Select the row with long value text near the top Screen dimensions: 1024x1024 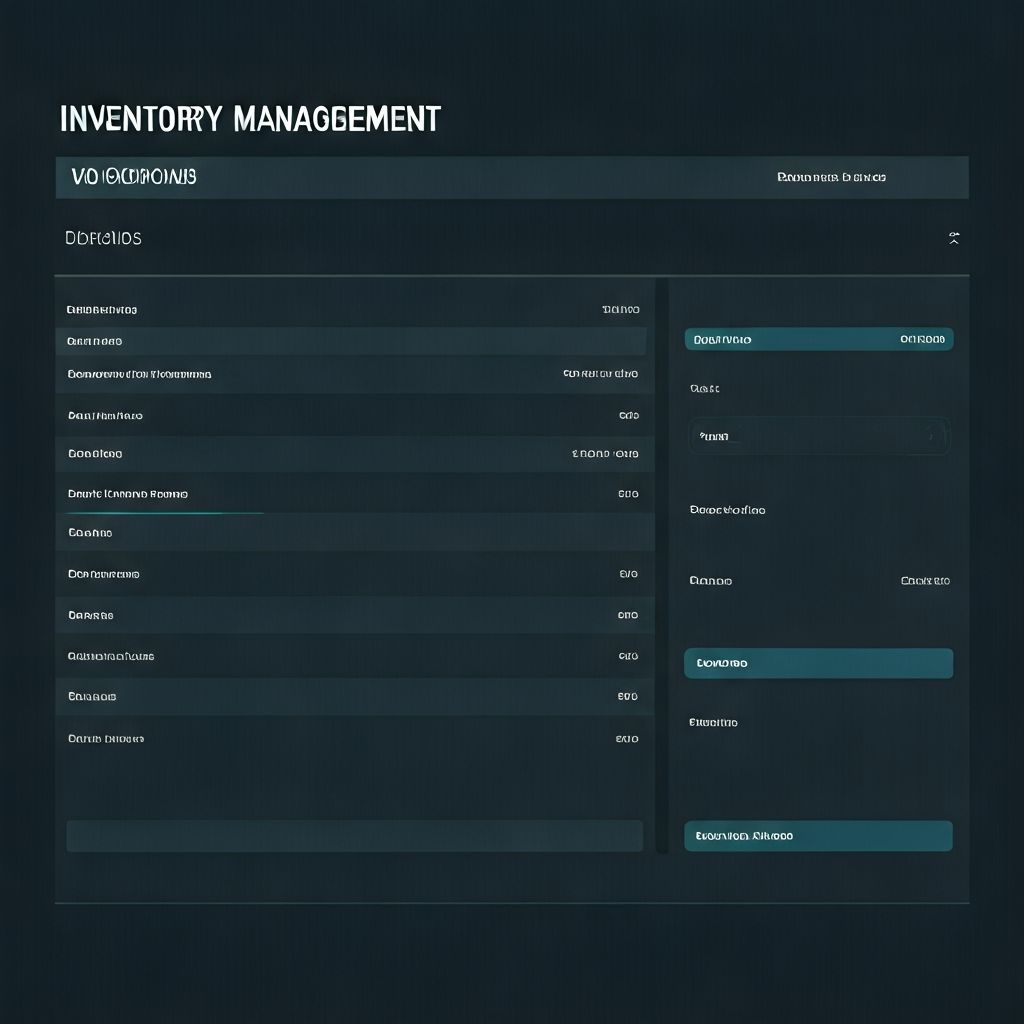click(354, 373)
